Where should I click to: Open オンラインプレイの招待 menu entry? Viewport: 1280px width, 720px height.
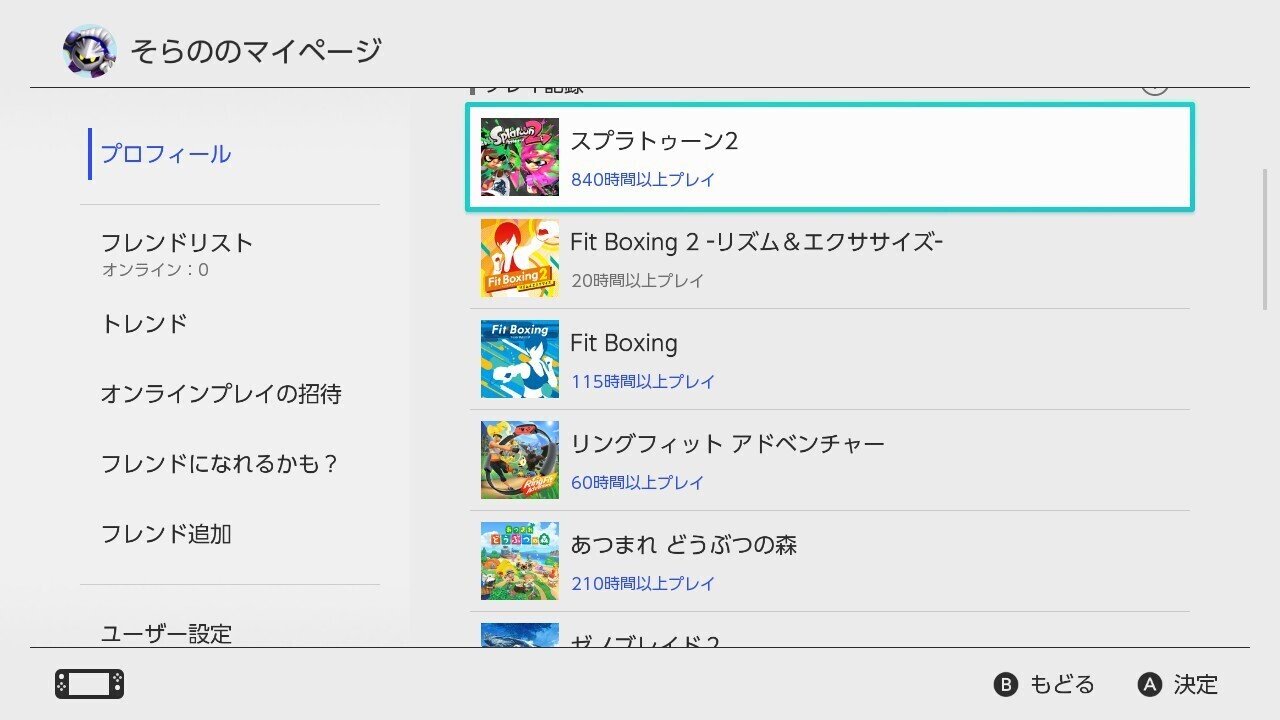coord(222,394)
